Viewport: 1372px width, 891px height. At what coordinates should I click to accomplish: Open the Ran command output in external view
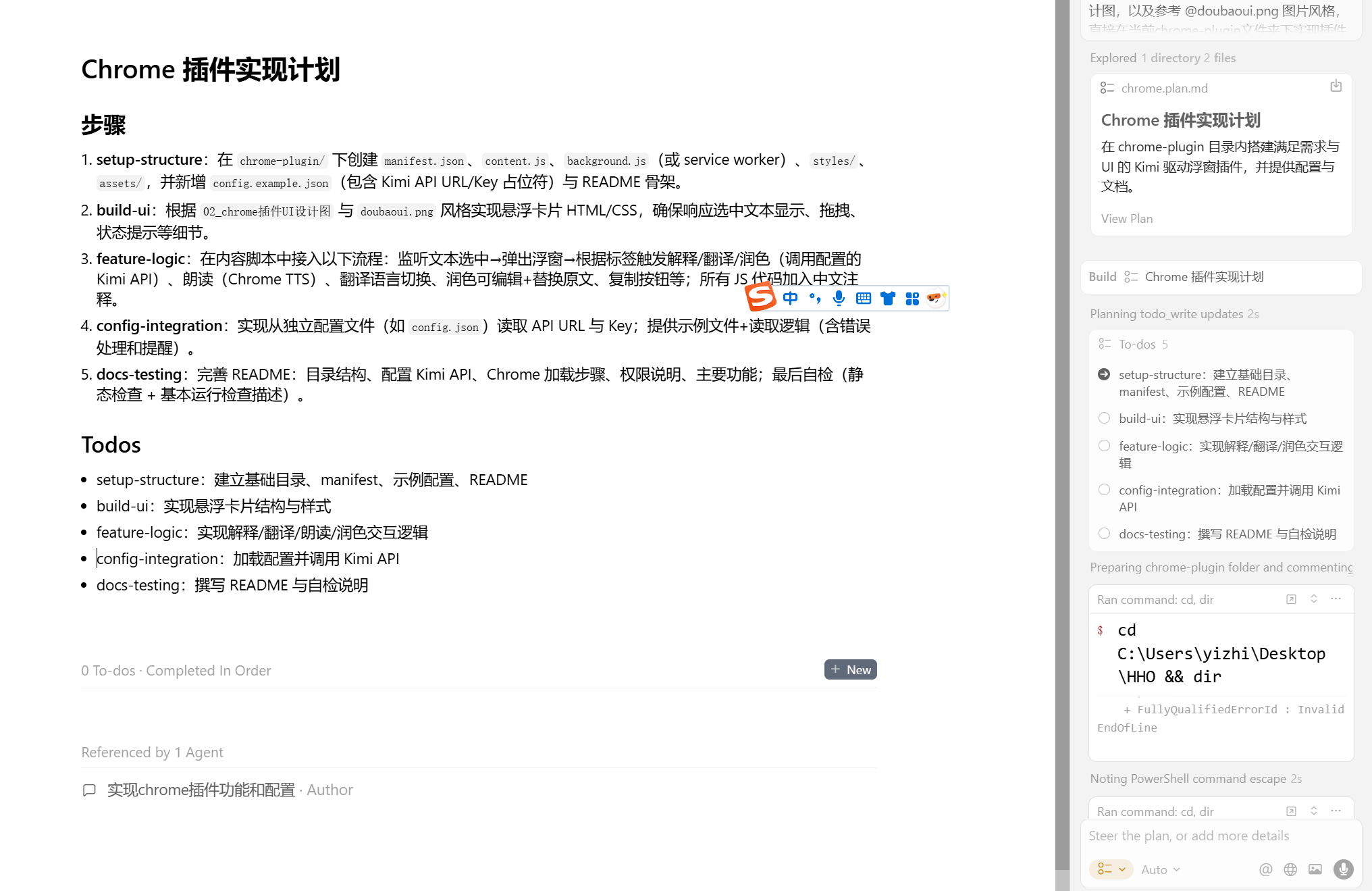tap(1292, 599)
